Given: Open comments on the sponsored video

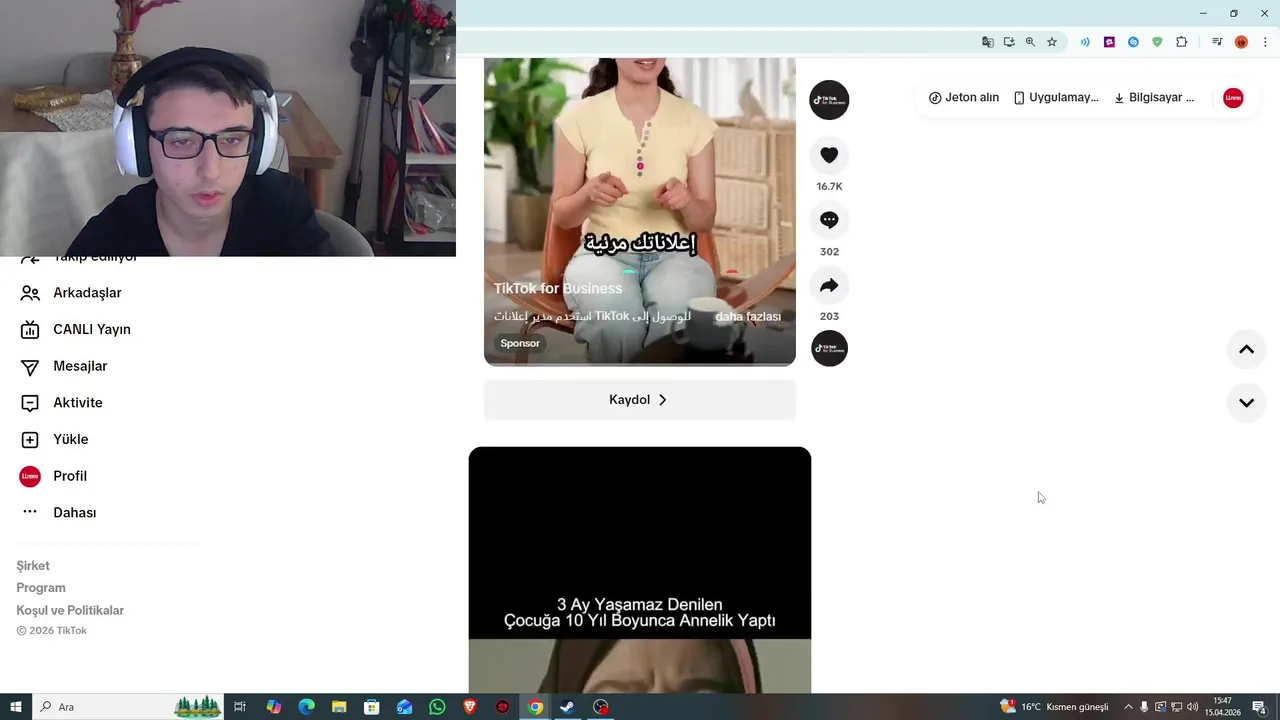Looking at the screenshot, I should tap(829, 220).
